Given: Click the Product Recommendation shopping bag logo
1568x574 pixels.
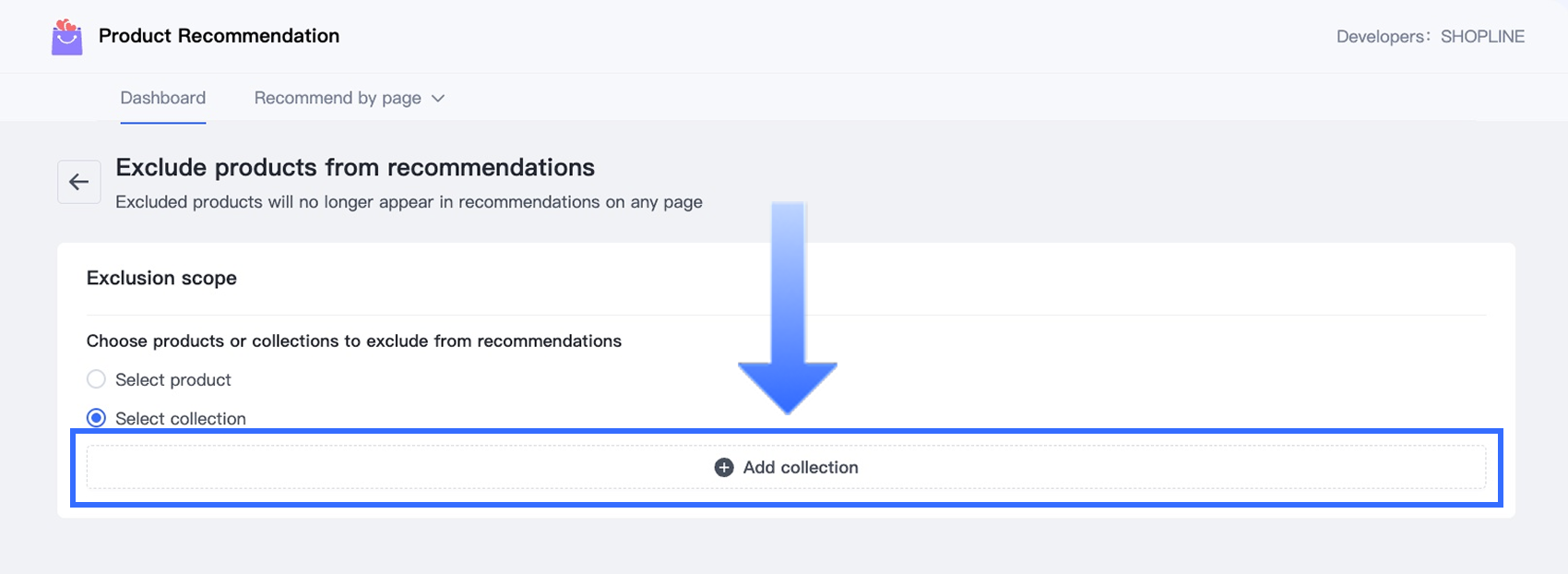Looking at the screenshot, I should click(66, 37).
